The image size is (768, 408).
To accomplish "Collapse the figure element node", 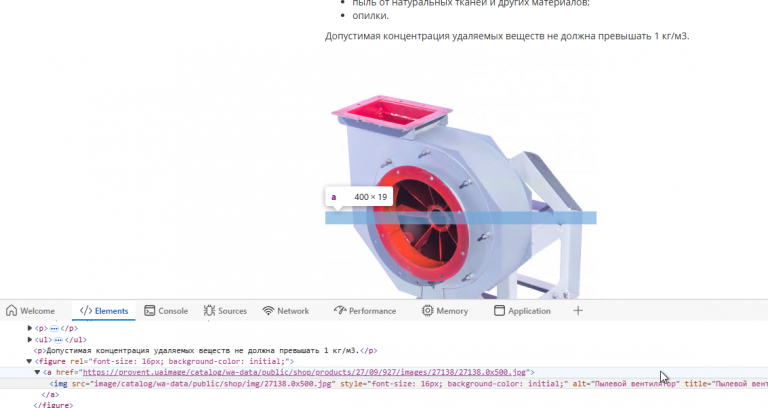I will pyautogui.click(x=29, y=361).
